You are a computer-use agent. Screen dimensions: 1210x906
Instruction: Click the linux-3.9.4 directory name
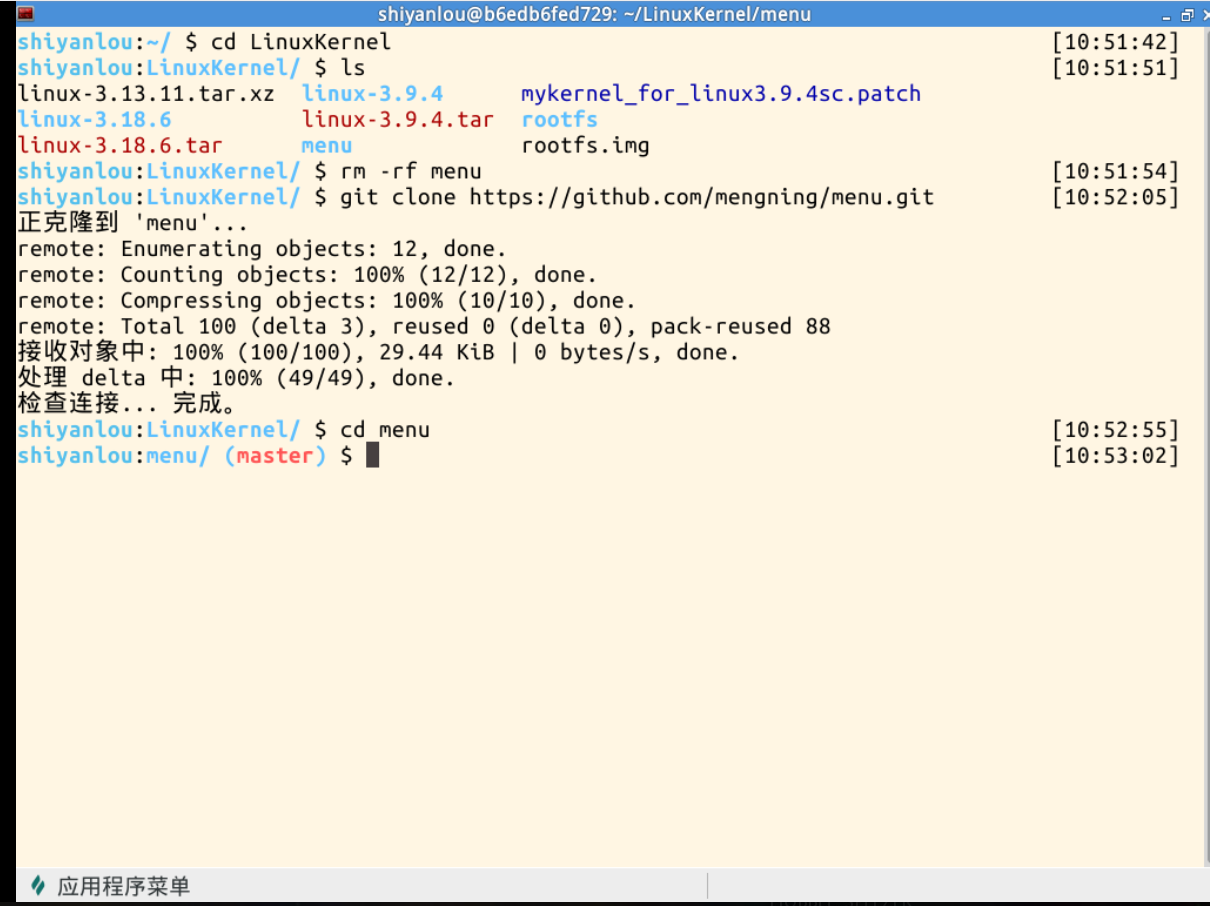(x=372, y=94)
